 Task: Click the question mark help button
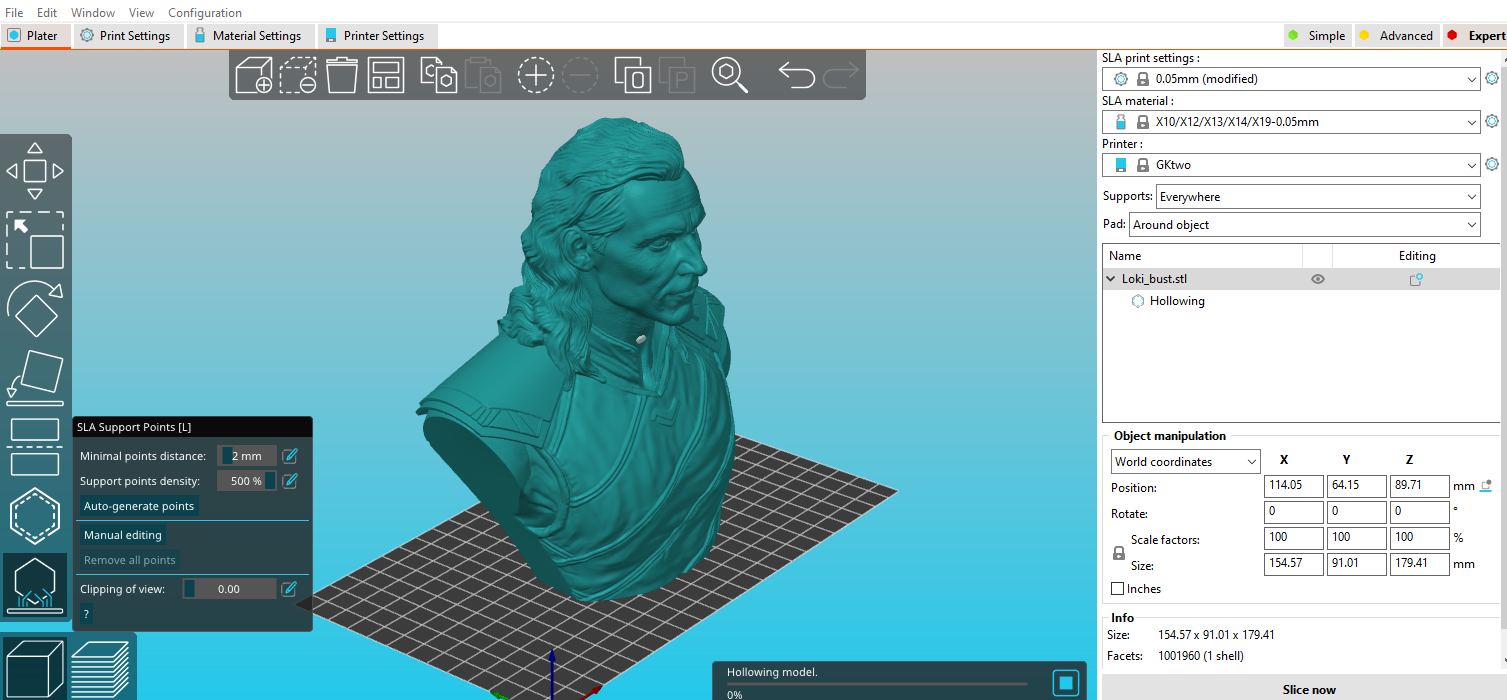(86, 614)
